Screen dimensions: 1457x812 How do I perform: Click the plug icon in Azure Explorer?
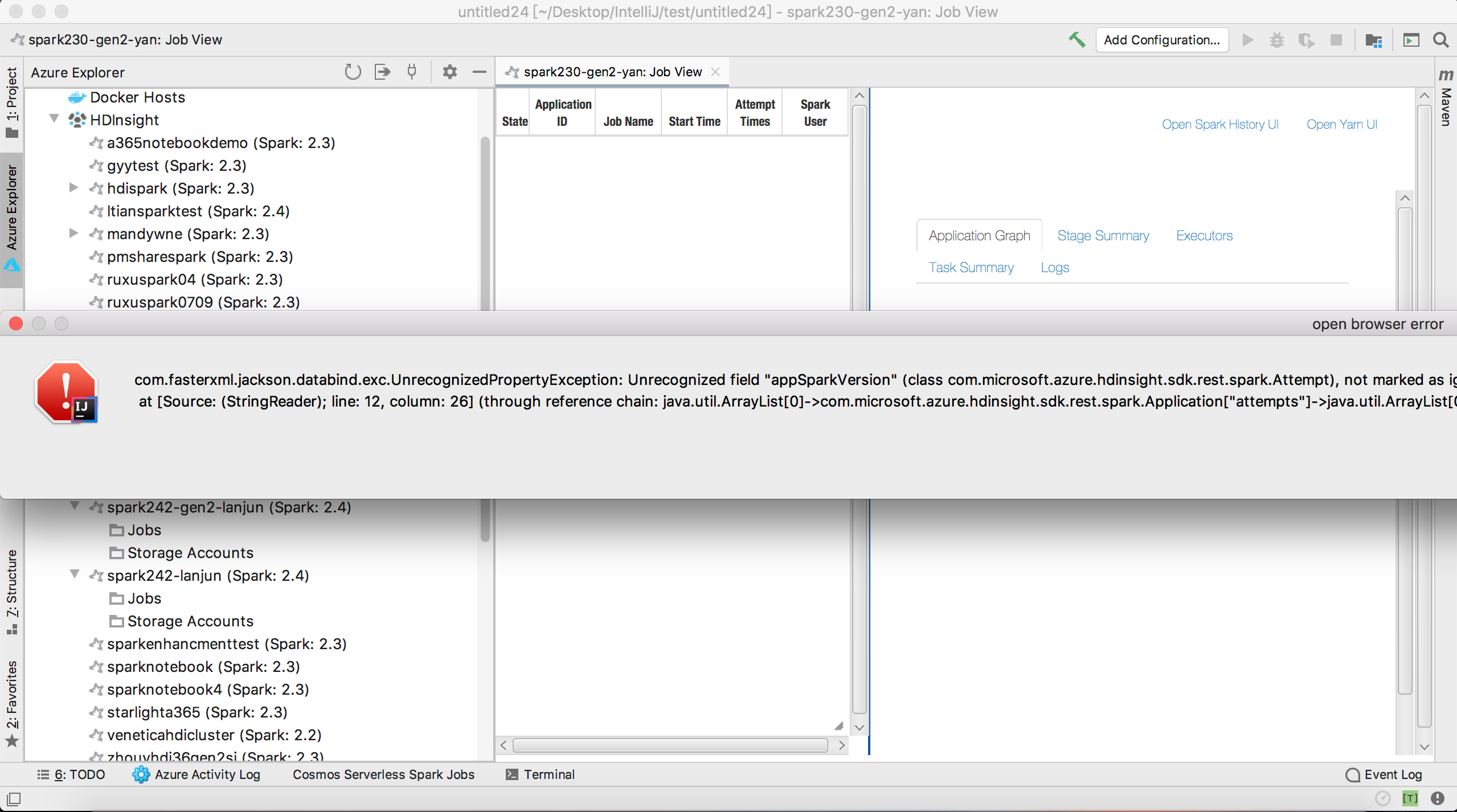coord(412,72)
